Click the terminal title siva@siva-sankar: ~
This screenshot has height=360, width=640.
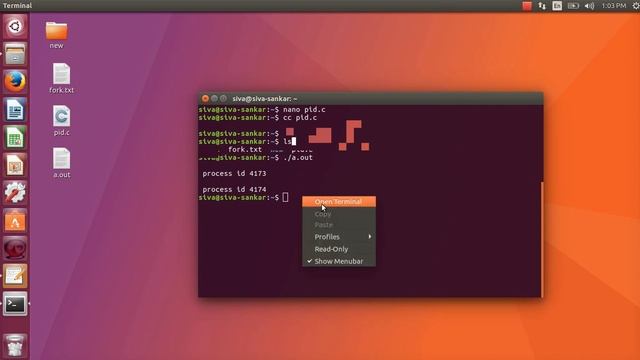point(264,99)
